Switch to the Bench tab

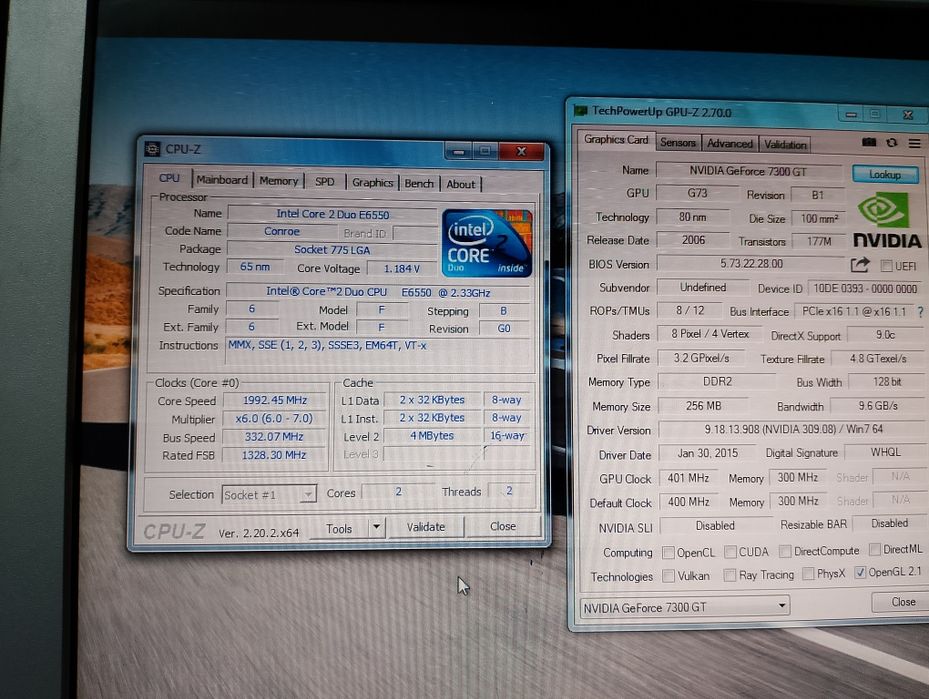tap(419, 184)
